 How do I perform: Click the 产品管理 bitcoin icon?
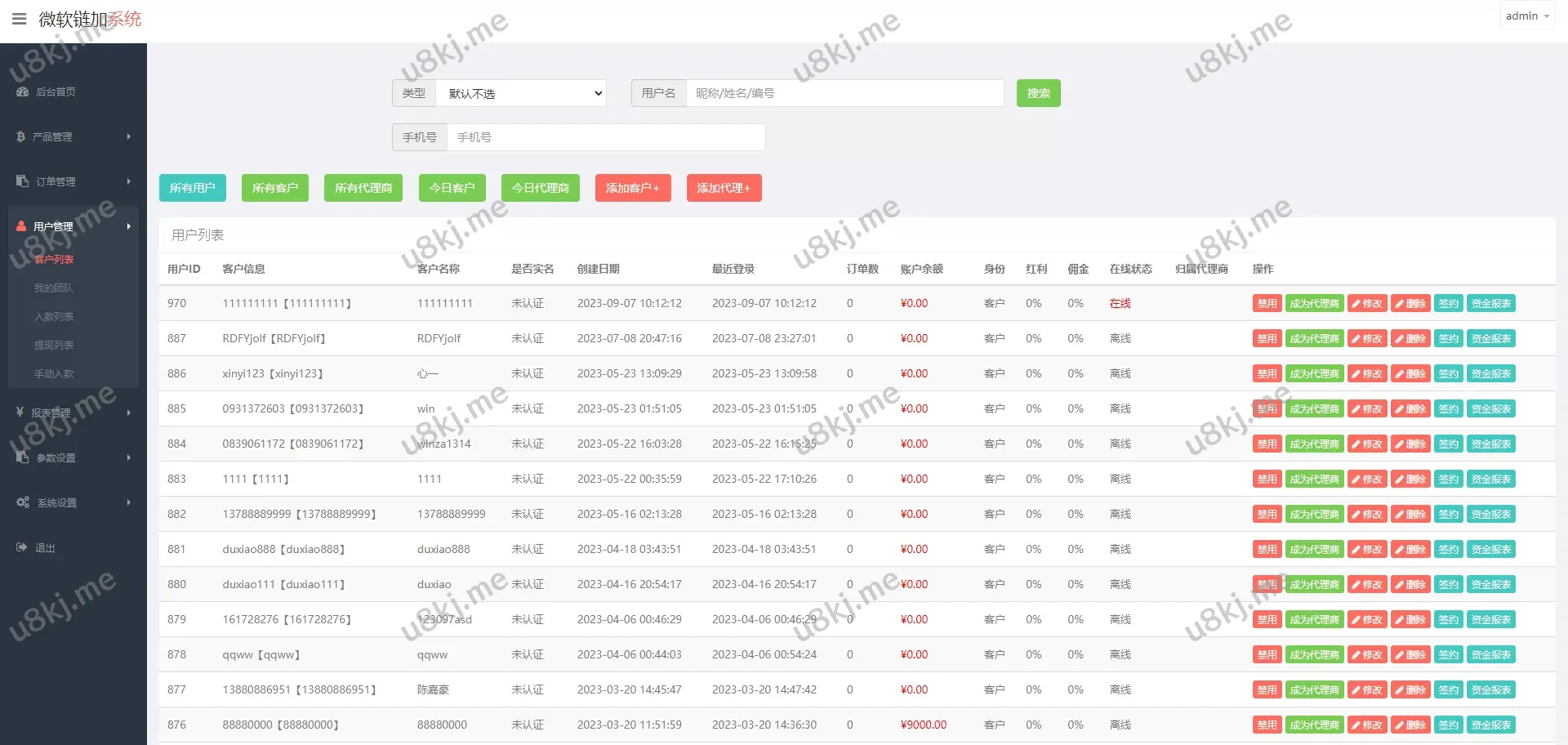point(21,137)
